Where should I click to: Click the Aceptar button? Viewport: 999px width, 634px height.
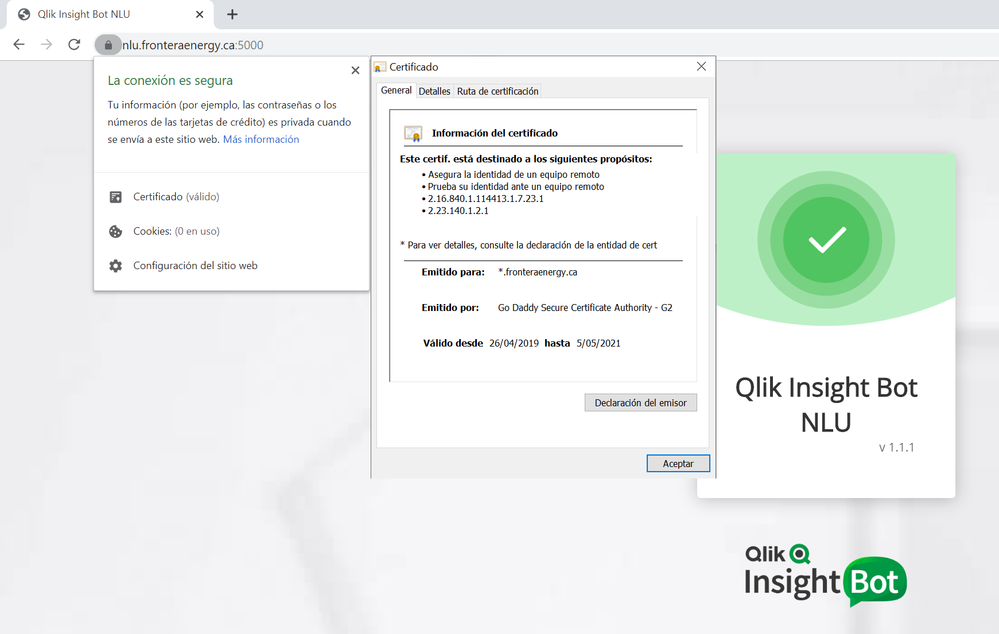tap(678, 463)
